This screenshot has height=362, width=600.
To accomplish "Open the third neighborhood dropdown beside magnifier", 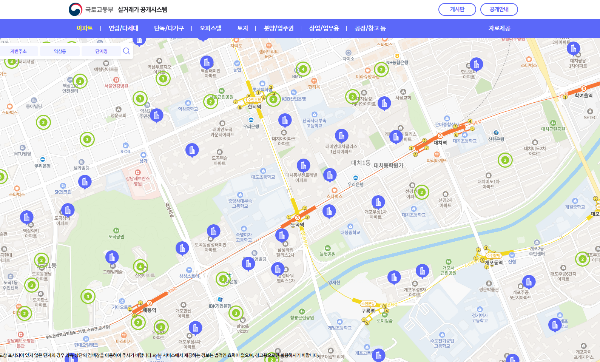I will pyautogui.click(x=101, y=51).
